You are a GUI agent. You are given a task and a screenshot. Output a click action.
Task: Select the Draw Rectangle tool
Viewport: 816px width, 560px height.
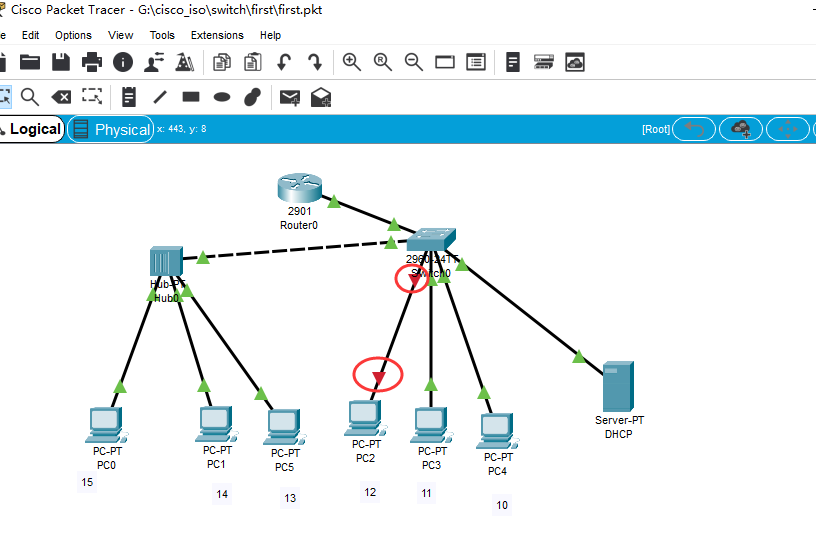point(191,97)
